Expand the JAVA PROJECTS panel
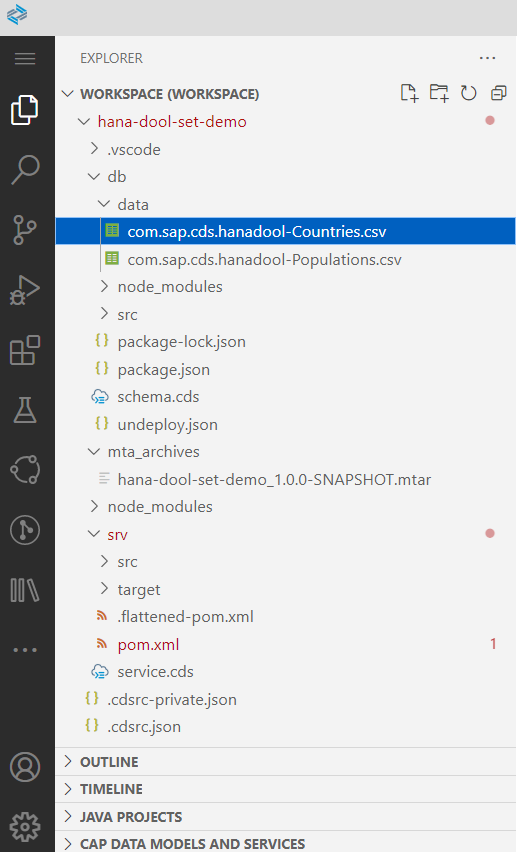The width and height of the screenshot is (517, 852). (286, 817)
